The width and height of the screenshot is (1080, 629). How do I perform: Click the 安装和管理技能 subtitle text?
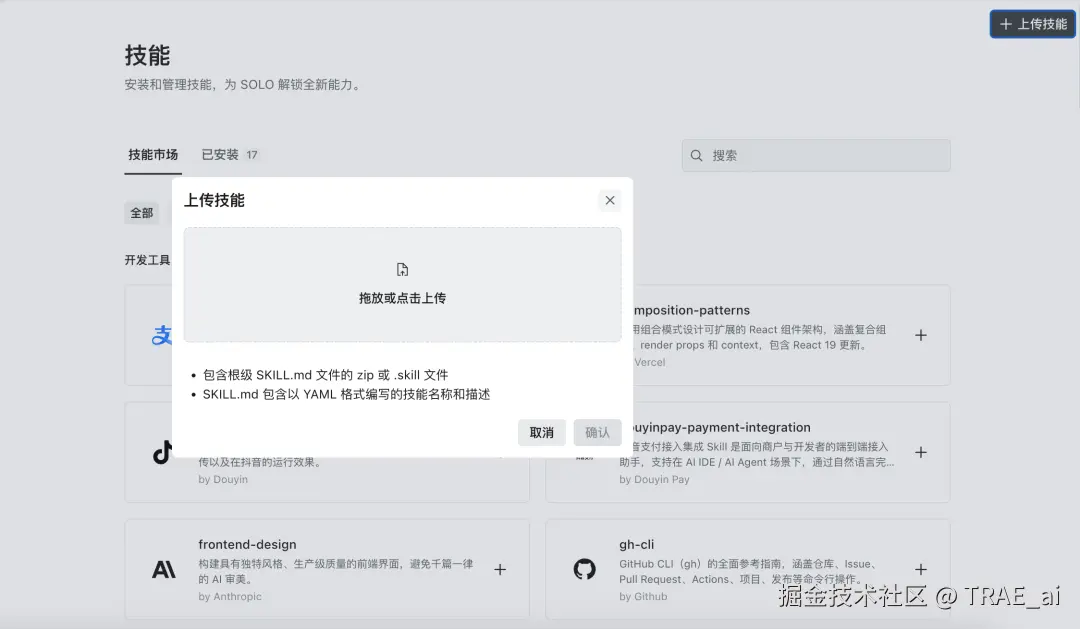click(244, 85)
